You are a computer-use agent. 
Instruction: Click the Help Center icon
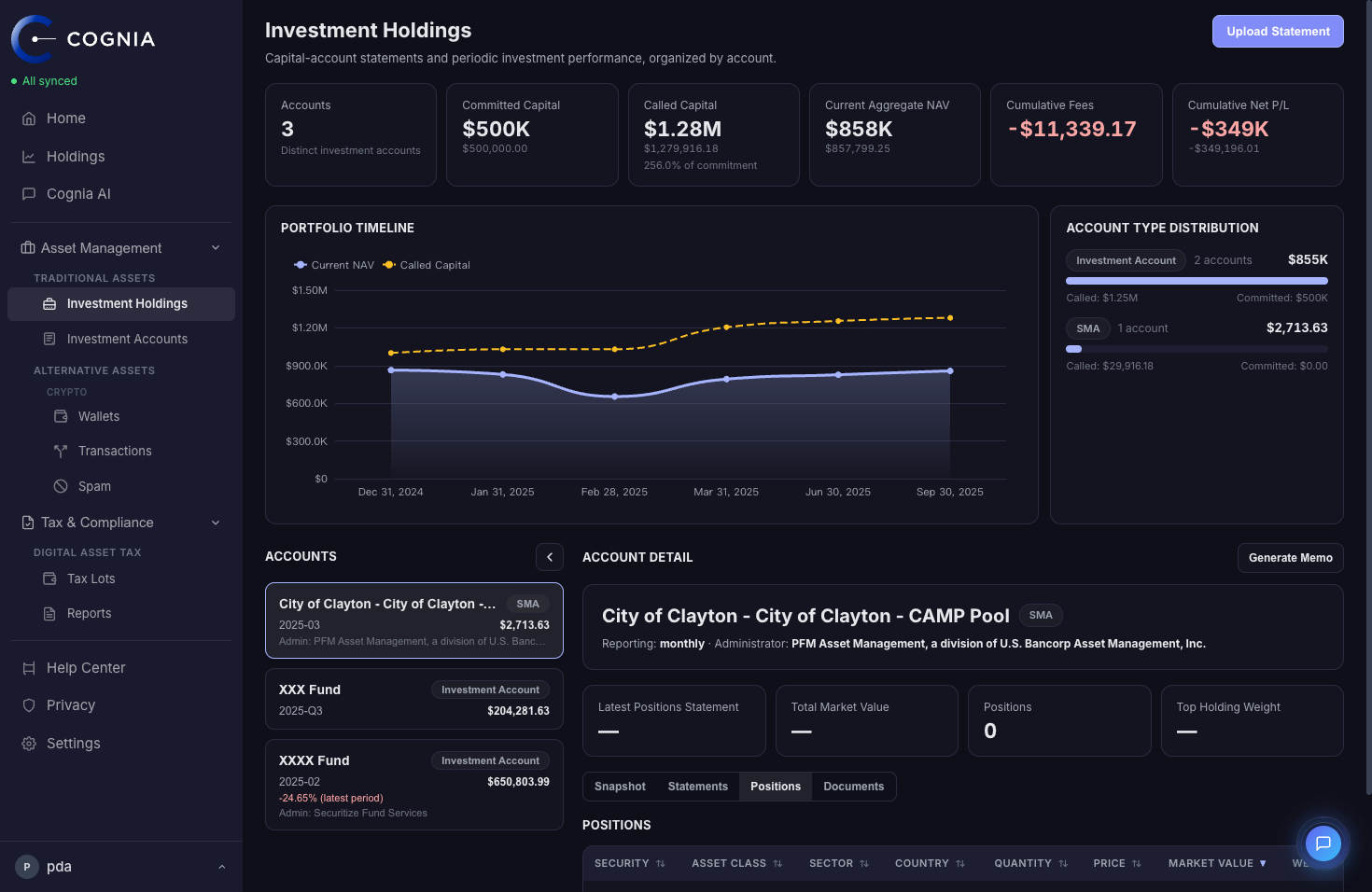point(29,668)
